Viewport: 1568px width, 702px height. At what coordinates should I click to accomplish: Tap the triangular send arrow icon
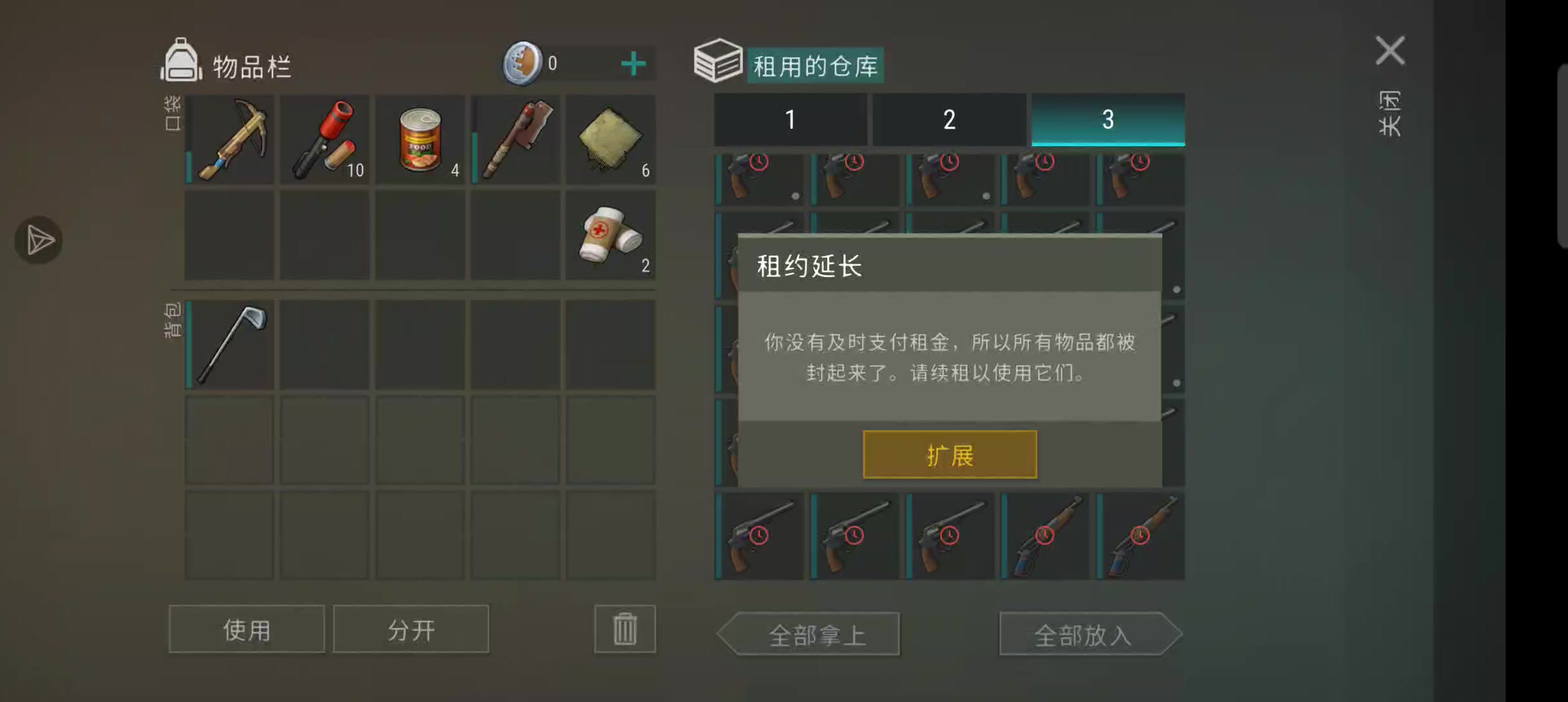39,240
